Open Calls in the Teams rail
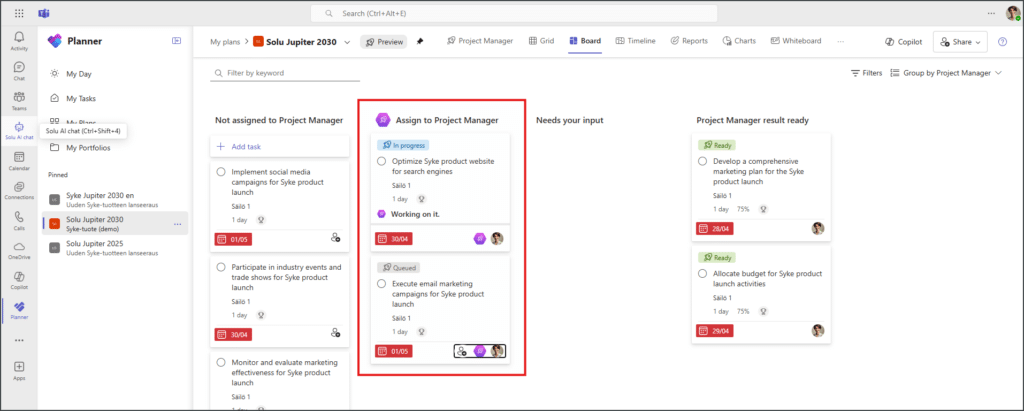This screenshot has width=1024, height=411. [x=19, y=220]
